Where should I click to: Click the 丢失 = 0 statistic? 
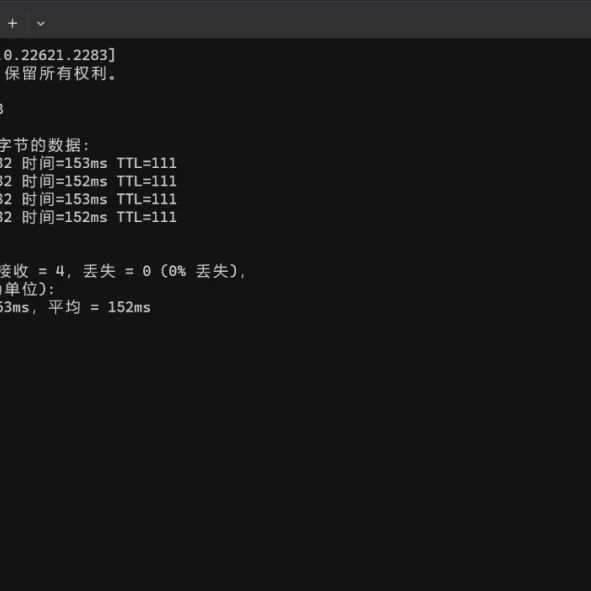click(x=117, y=271)
